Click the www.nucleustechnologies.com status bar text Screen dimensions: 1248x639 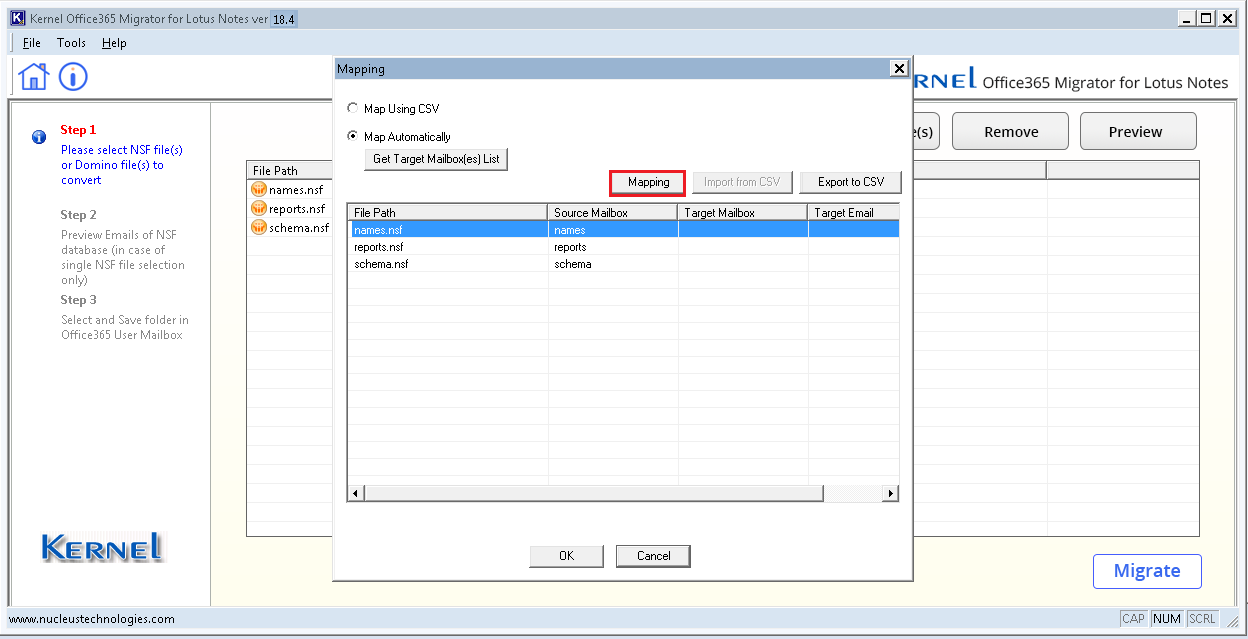pos(92,619)
